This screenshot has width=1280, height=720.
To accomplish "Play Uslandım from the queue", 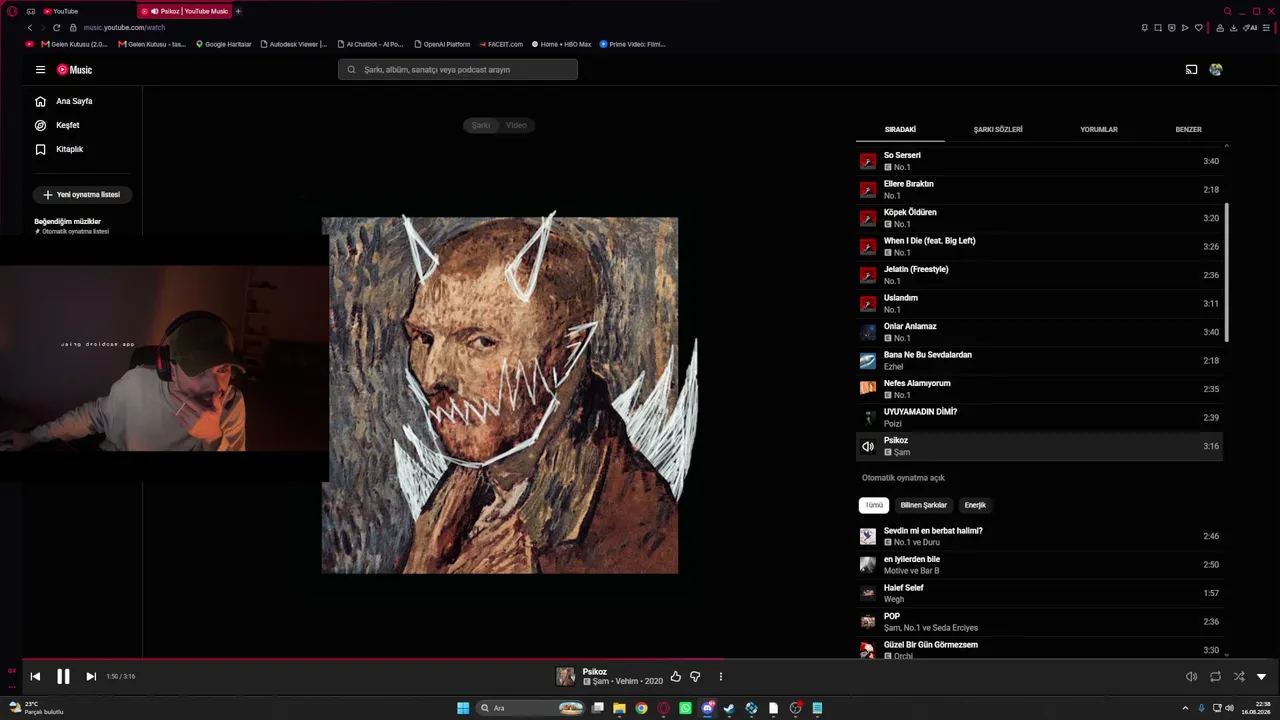I will coord(1040,304).
